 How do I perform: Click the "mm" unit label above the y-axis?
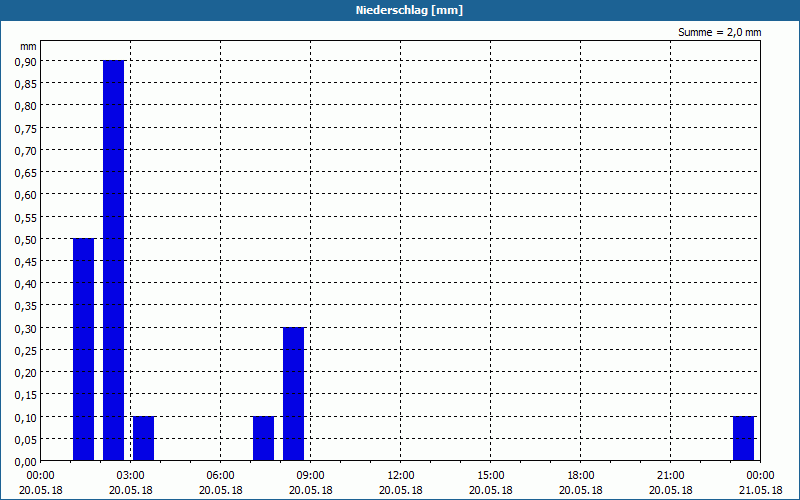click(29, 46)
